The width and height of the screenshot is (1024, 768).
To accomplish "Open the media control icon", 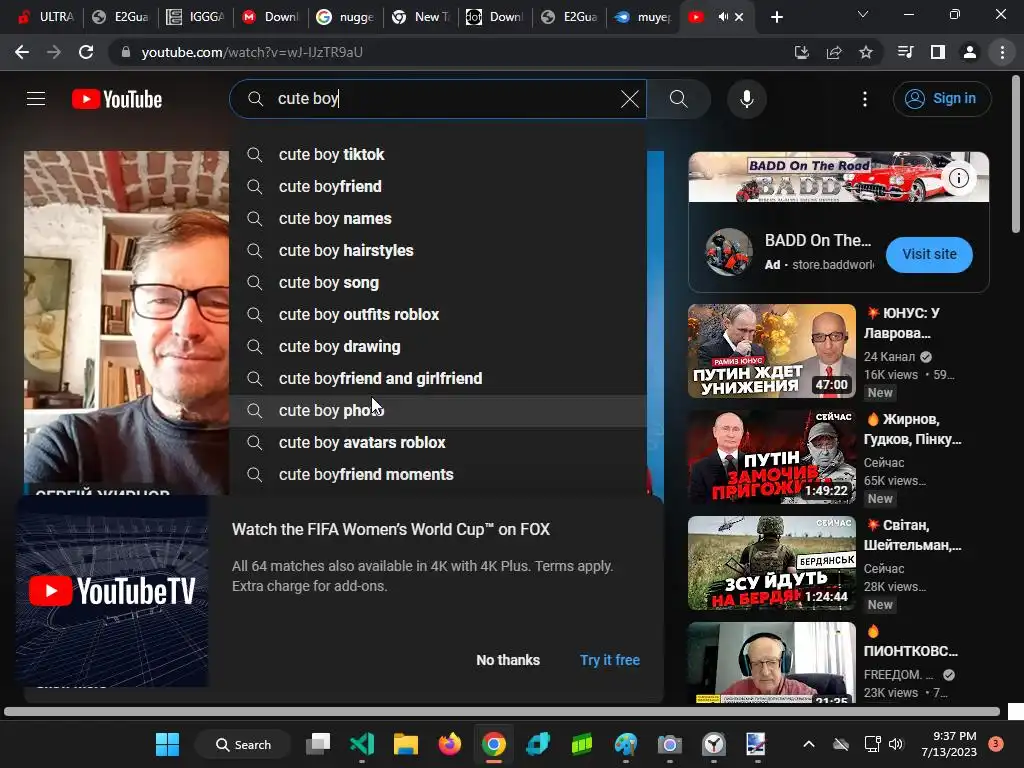I will coord(906,52).
